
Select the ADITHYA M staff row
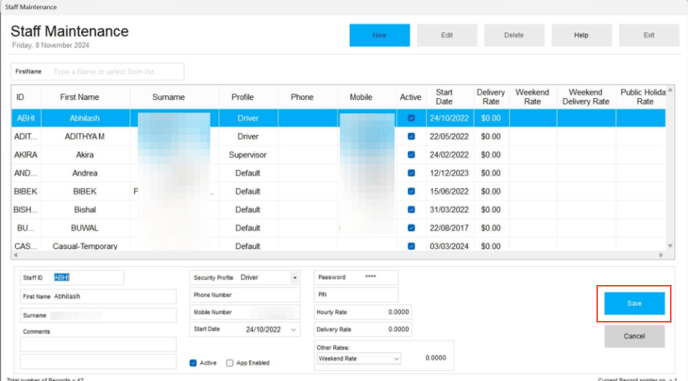tap(338, 137)
